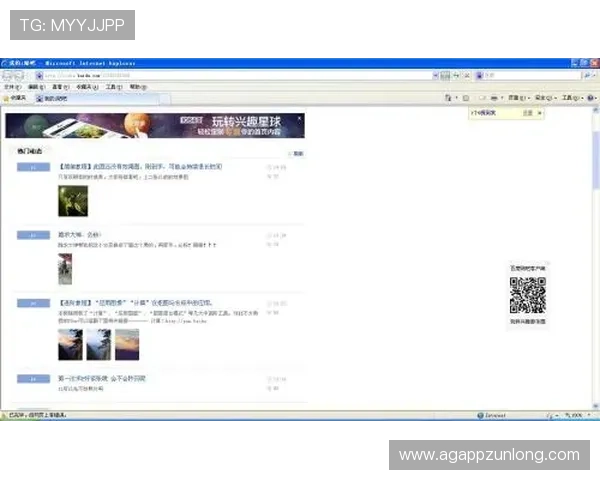Open third post title starting with 【进阶教程】
The image size is (600, 480).
[135, 303]
